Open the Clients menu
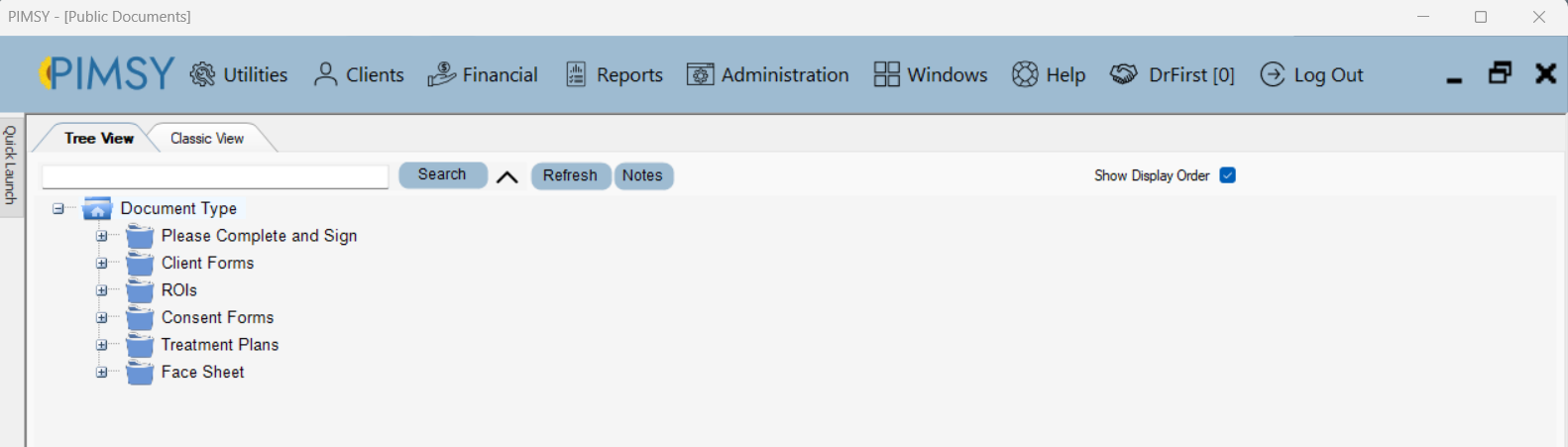The image size is (1568, 447). click(359, 74)
